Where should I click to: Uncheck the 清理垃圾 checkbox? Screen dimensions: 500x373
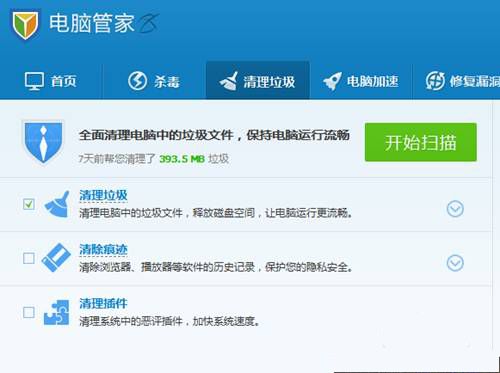(29, 204)
